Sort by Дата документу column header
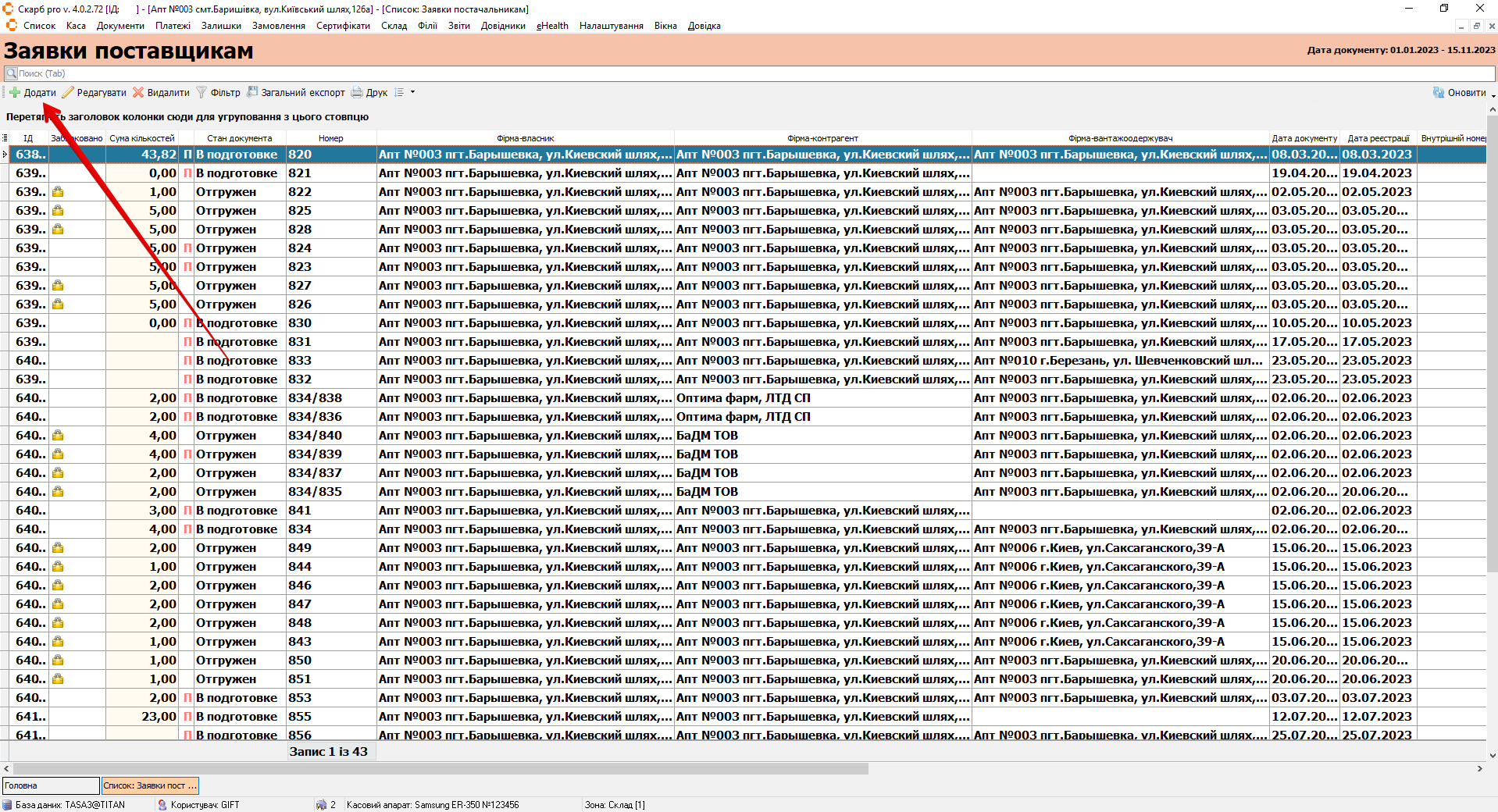 pyautogui.click(x=1304, y=138)
